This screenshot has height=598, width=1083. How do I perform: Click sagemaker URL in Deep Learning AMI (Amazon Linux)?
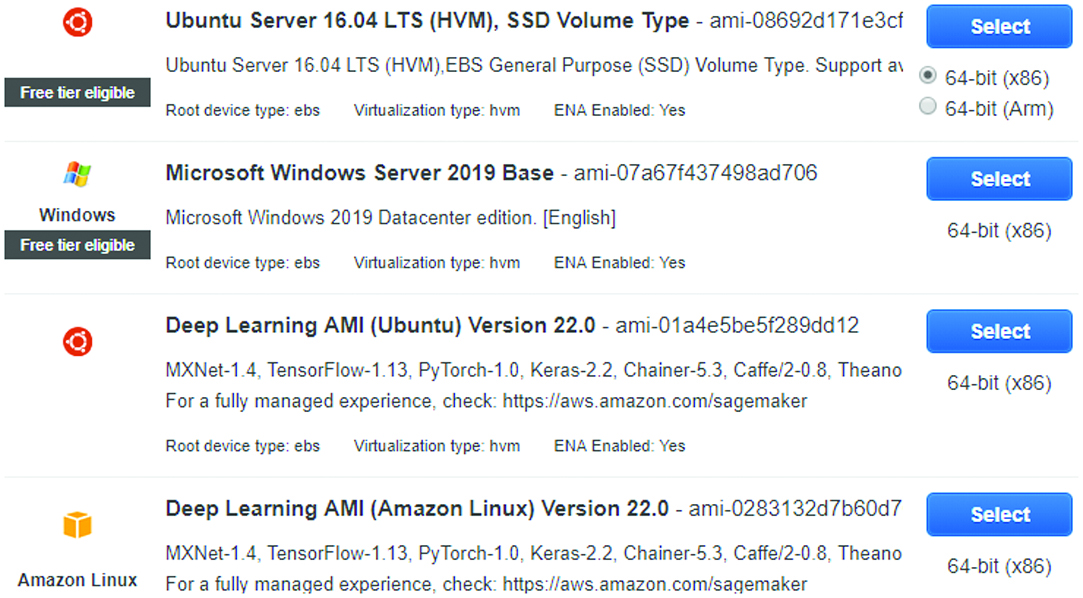[655, 584]
